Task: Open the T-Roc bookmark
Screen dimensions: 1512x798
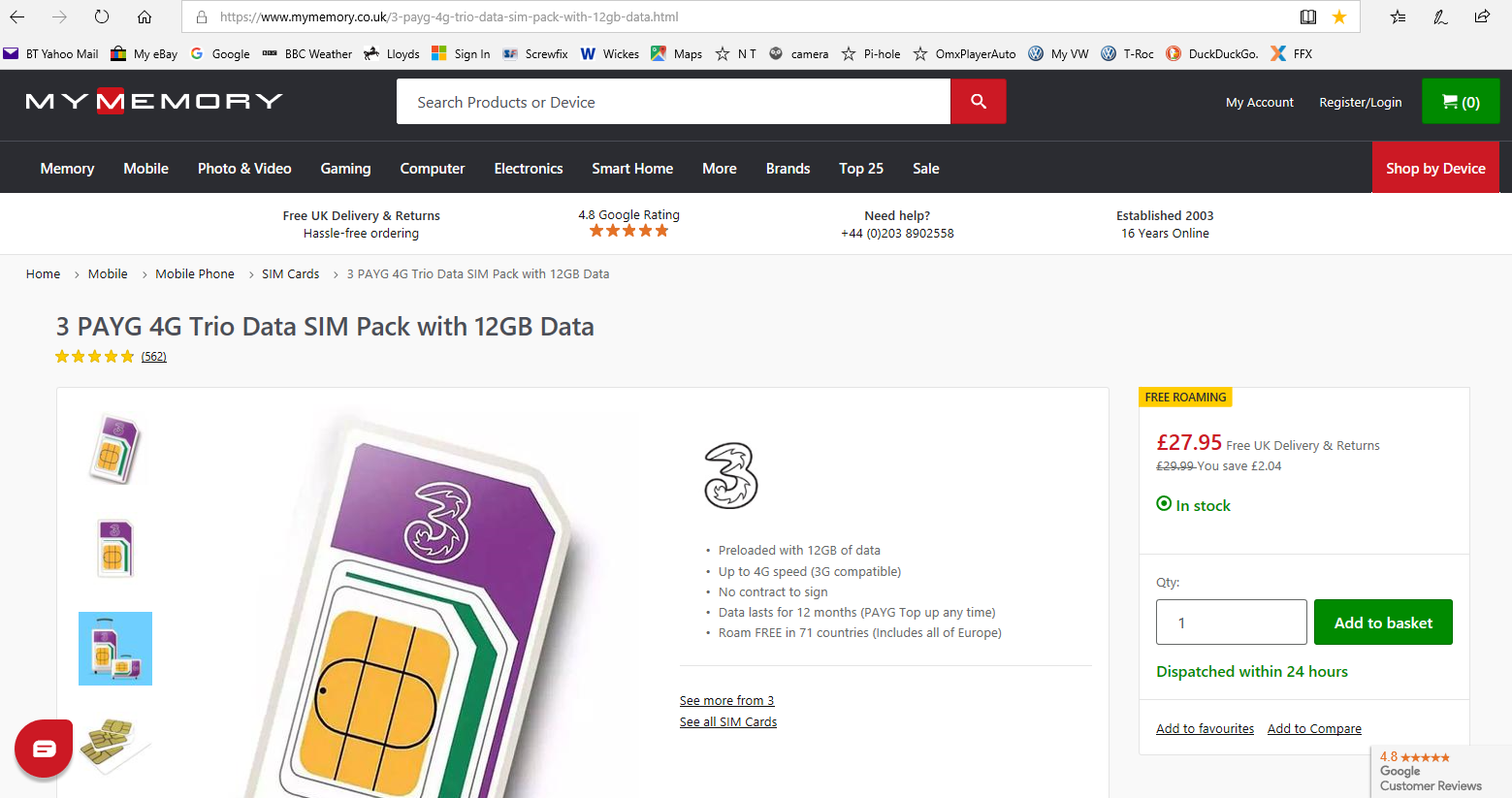Action: pos(1128,54)
